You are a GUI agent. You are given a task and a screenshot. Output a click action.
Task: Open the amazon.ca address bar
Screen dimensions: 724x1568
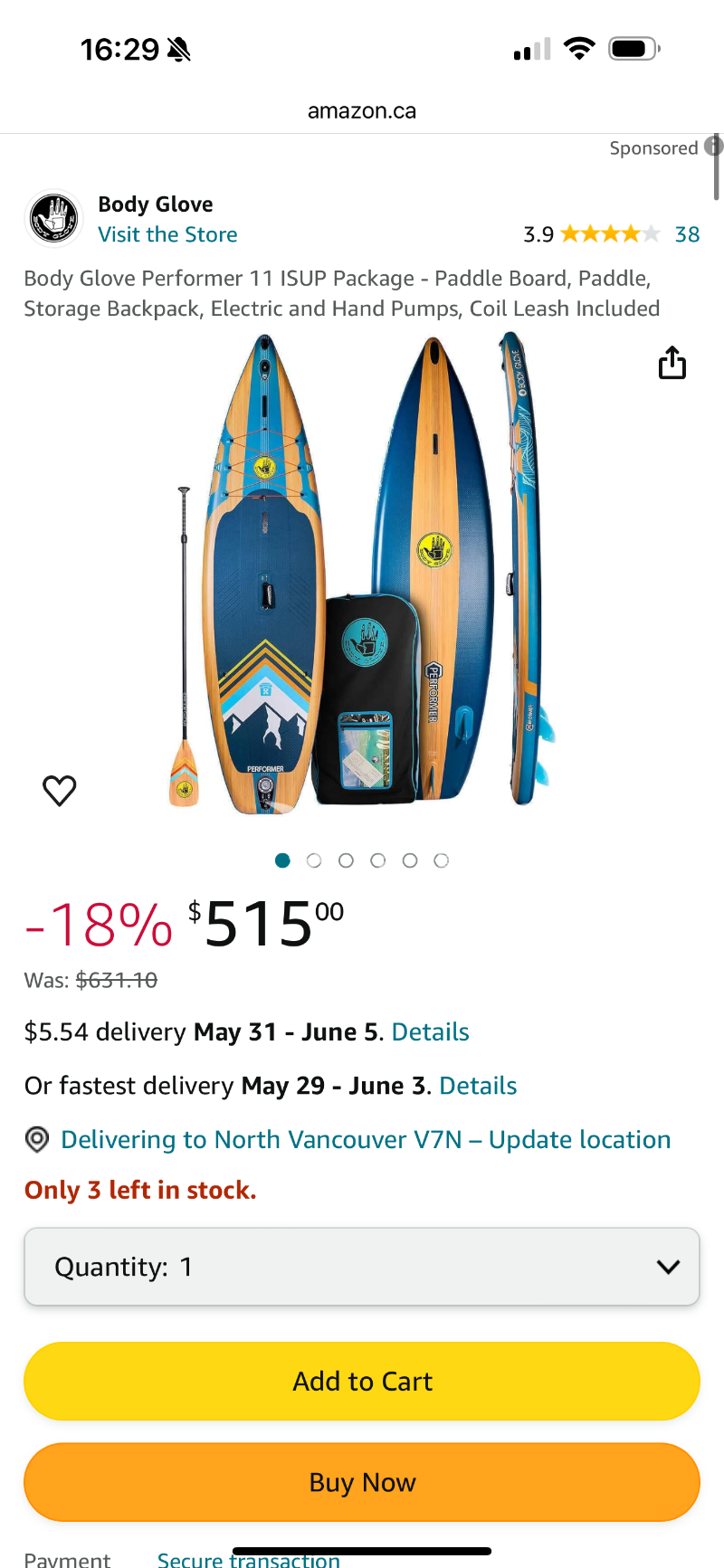pyautogui.click(x=361, y=110)
